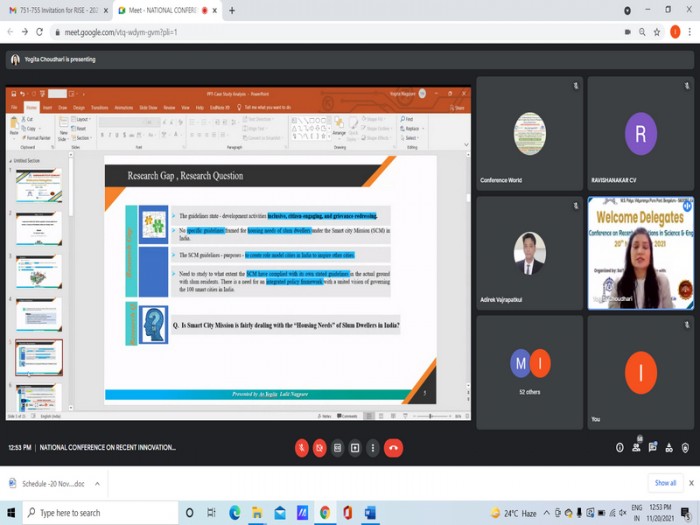
Task: Click the red Leave call button
Action: click(x=394, y=448)
